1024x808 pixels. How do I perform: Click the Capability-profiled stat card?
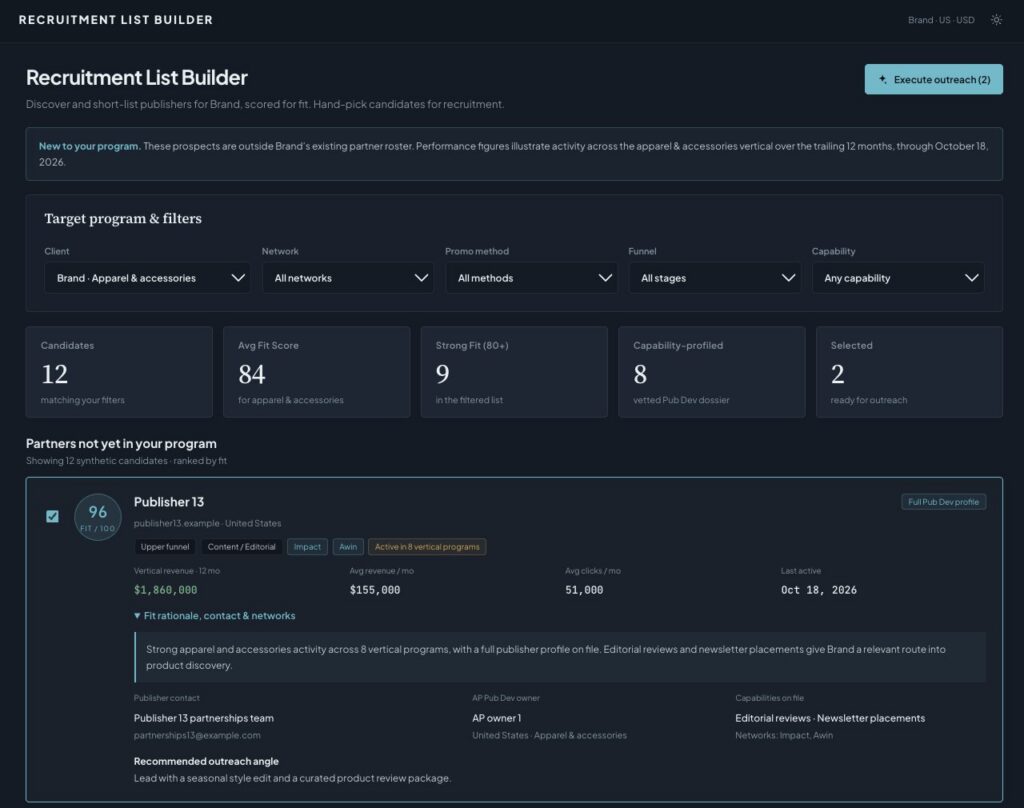711,372
